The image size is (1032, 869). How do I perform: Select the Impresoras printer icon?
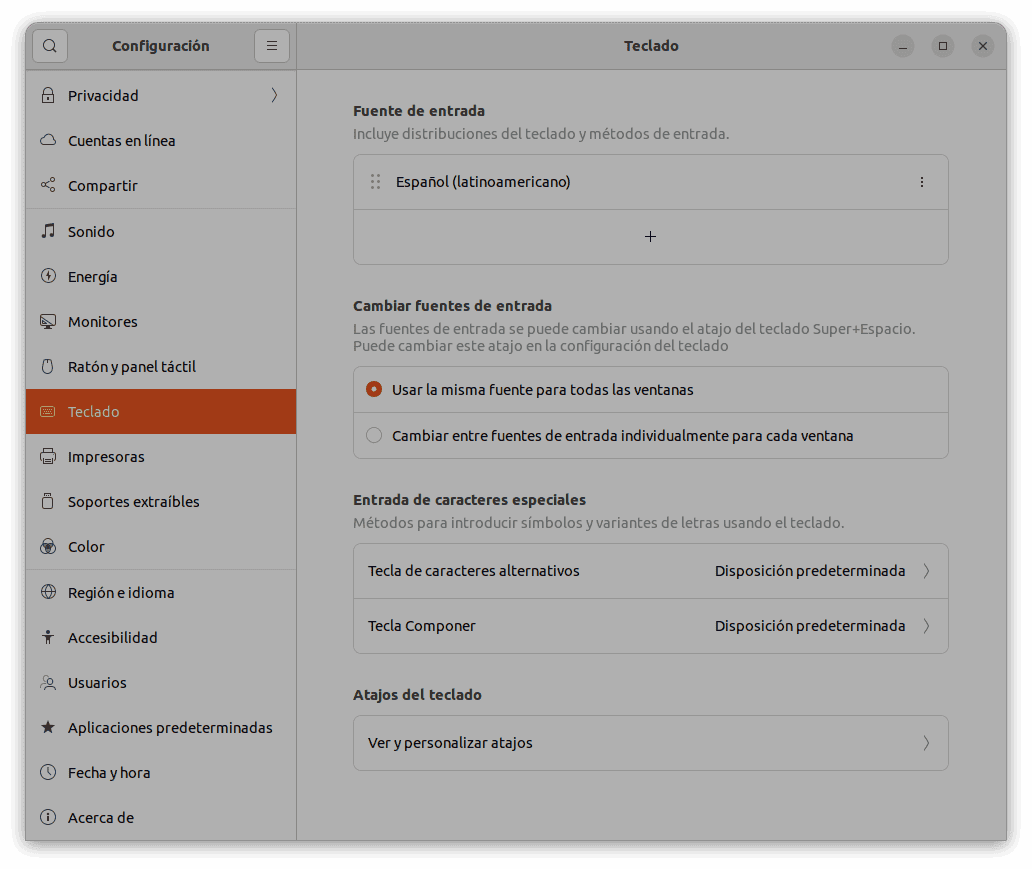click(46, 456)
